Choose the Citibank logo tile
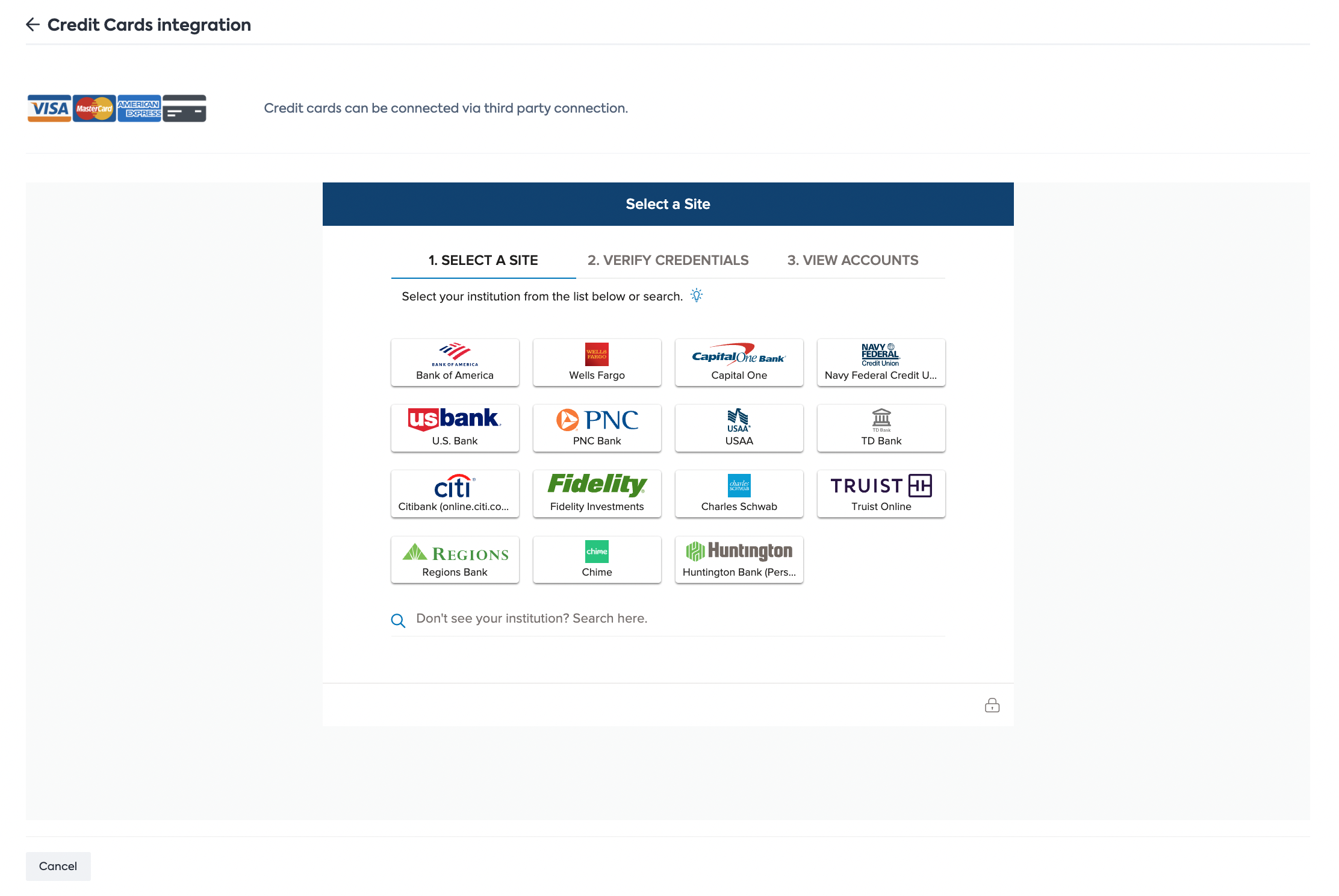Viewport: 1339px width, 896px height. 455,493
